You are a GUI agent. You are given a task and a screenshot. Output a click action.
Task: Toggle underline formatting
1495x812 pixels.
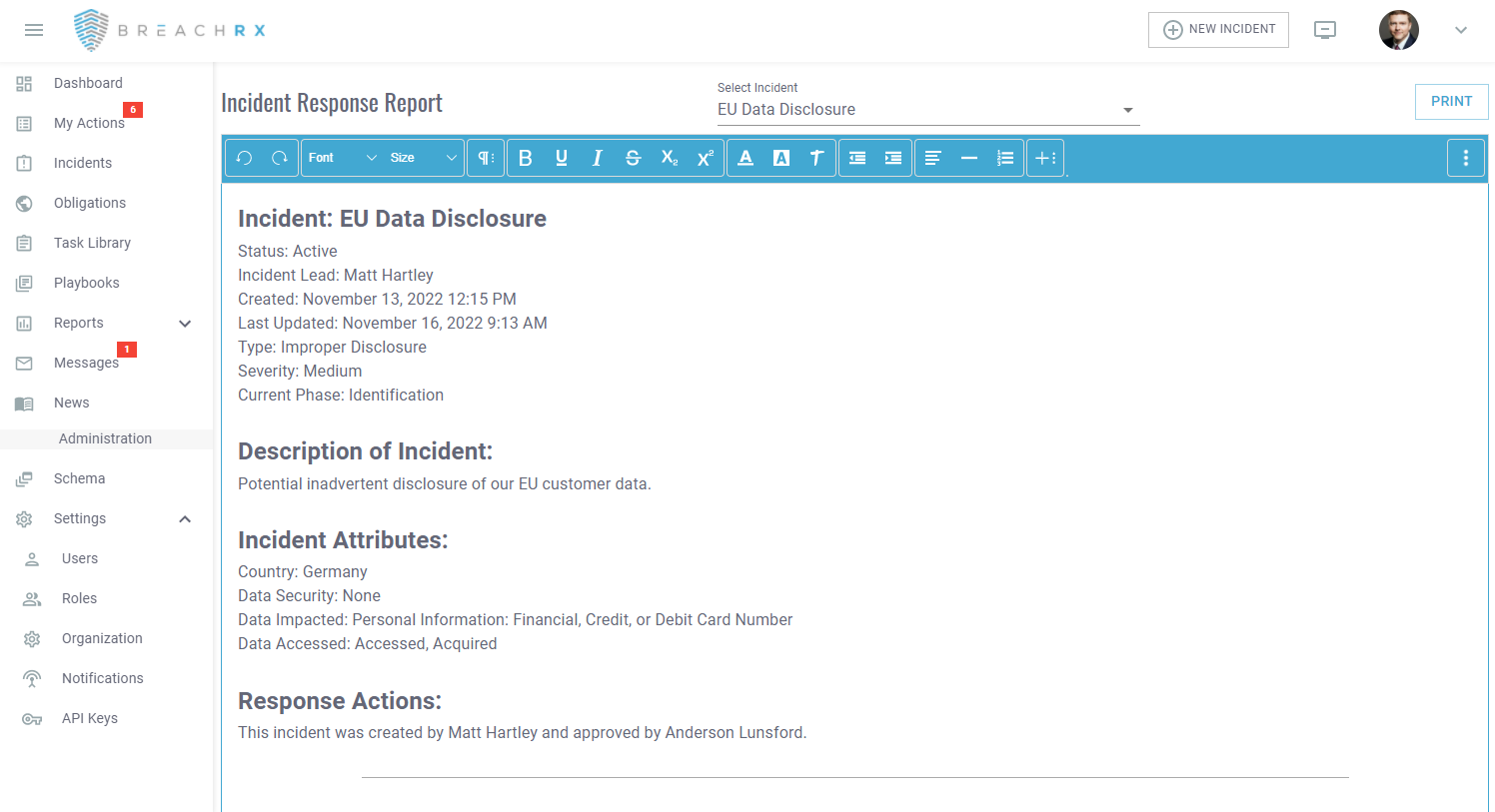coord(562,157)
